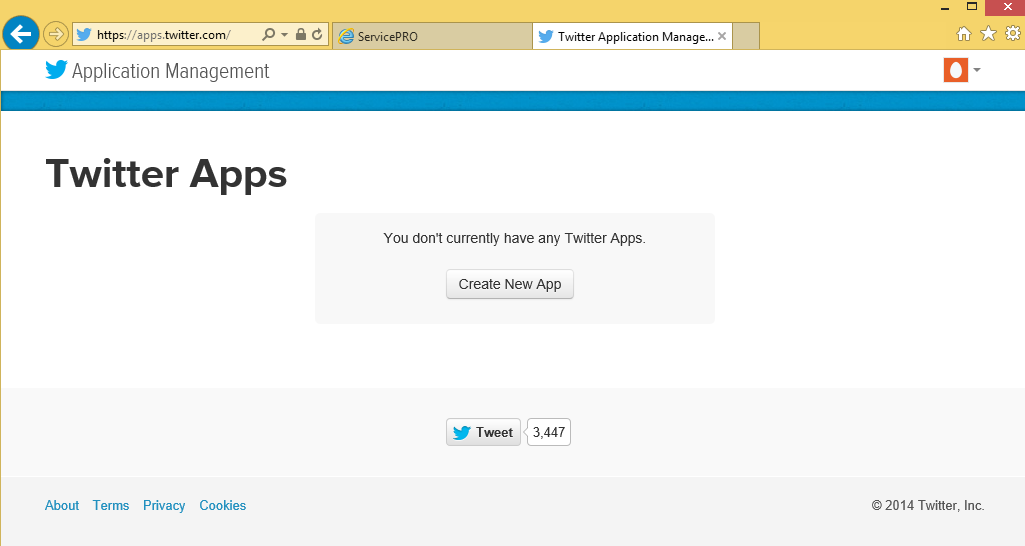Screen dimensions: 1025x546
Task: Open Favorites with the star icon
Action: [x=988, y=34]
